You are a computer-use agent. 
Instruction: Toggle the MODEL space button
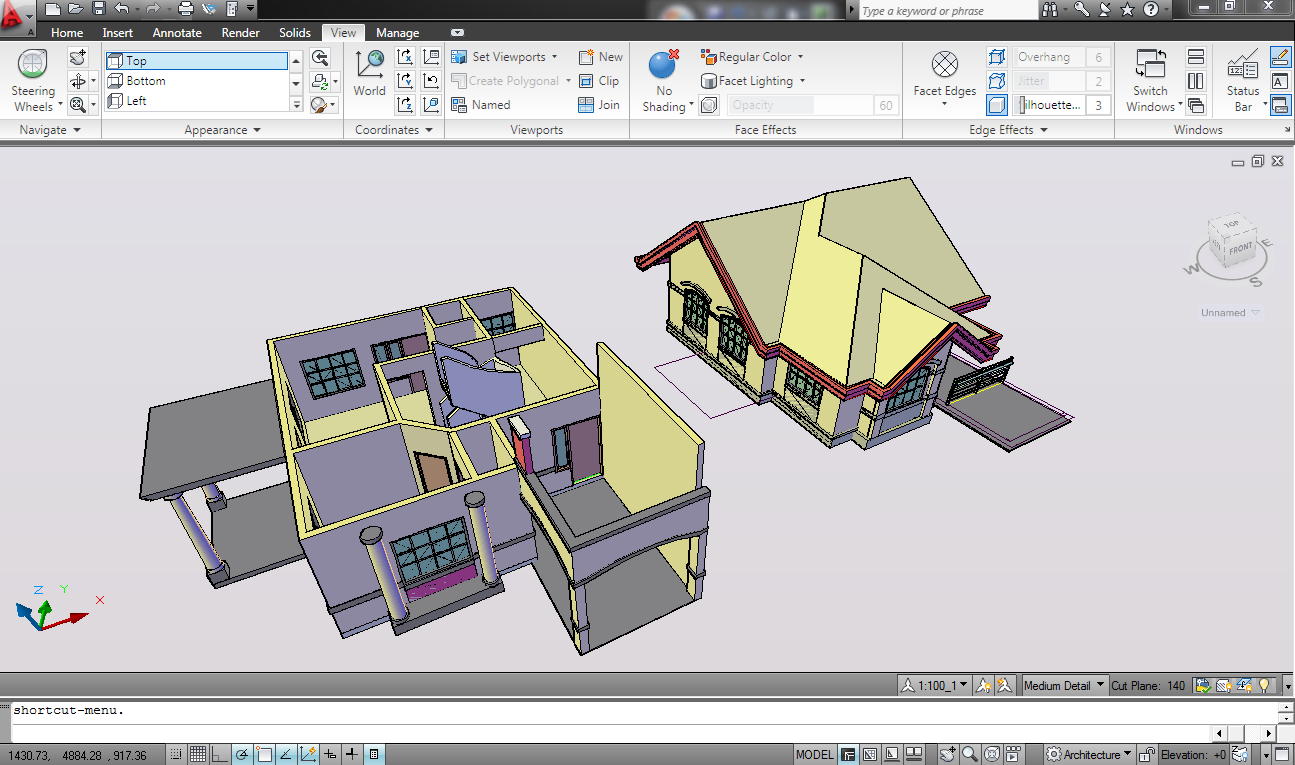(815, 755)
